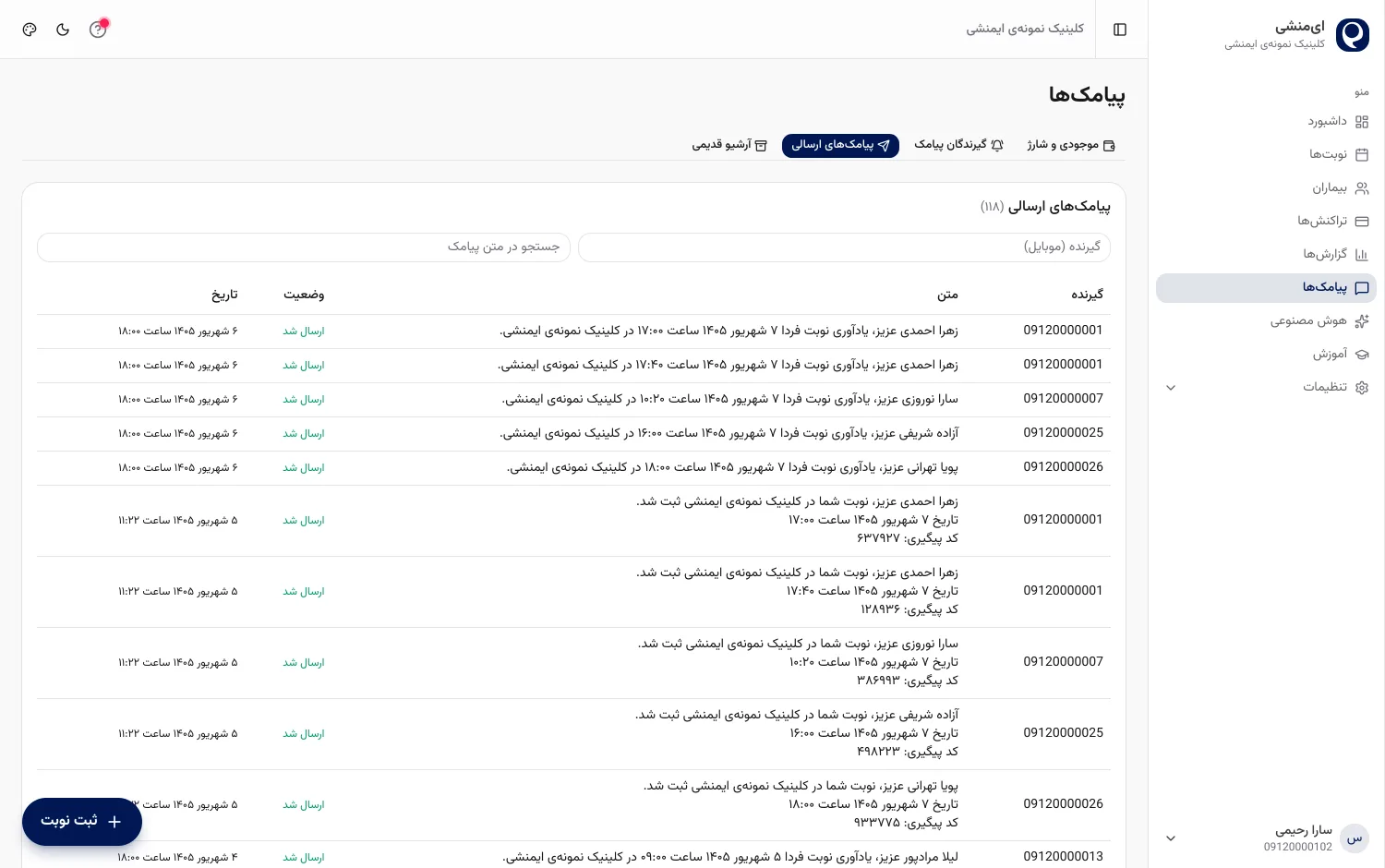Click the جستجو در متن پیامک search field
The width and height of the screenshot is (1385, 868).
coord(304,247)
